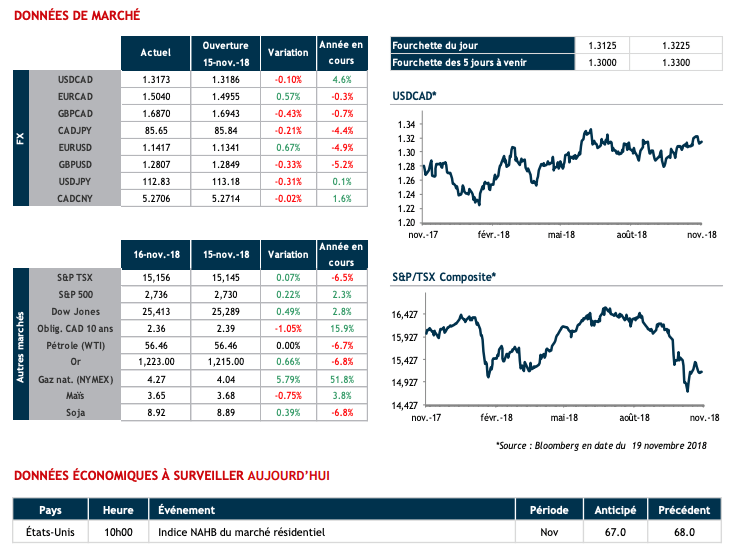Click the 'Précédent' column header

(x=684, y=508)
